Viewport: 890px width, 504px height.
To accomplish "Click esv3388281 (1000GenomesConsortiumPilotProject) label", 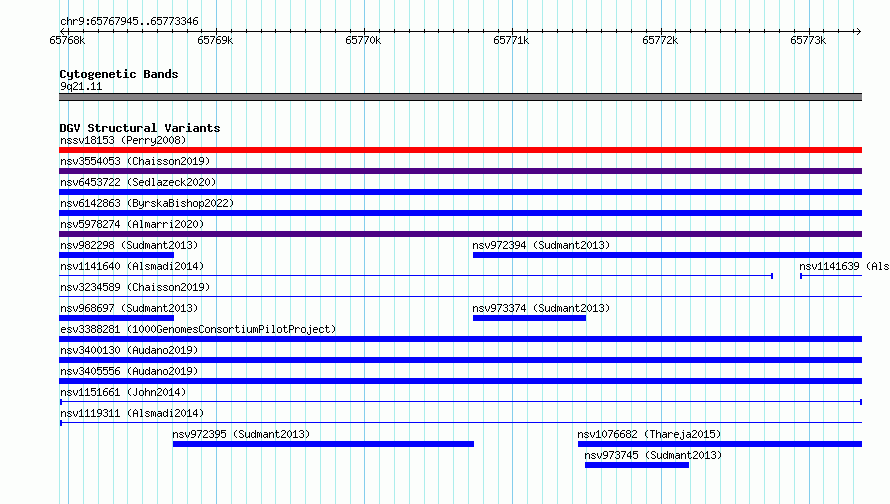I will click(198, 329).
